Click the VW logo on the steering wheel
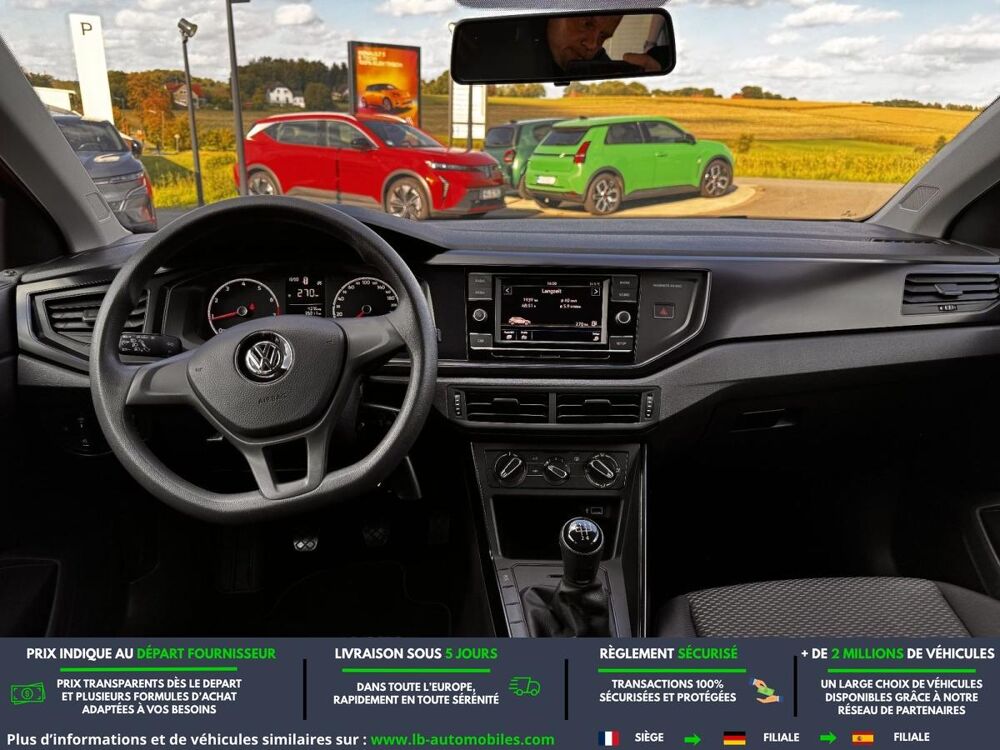 [x=265, y=358]
